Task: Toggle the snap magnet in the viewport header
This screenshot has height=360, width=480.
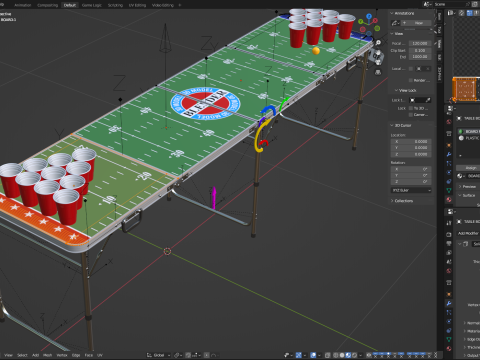Action: [x=188, y=355]
